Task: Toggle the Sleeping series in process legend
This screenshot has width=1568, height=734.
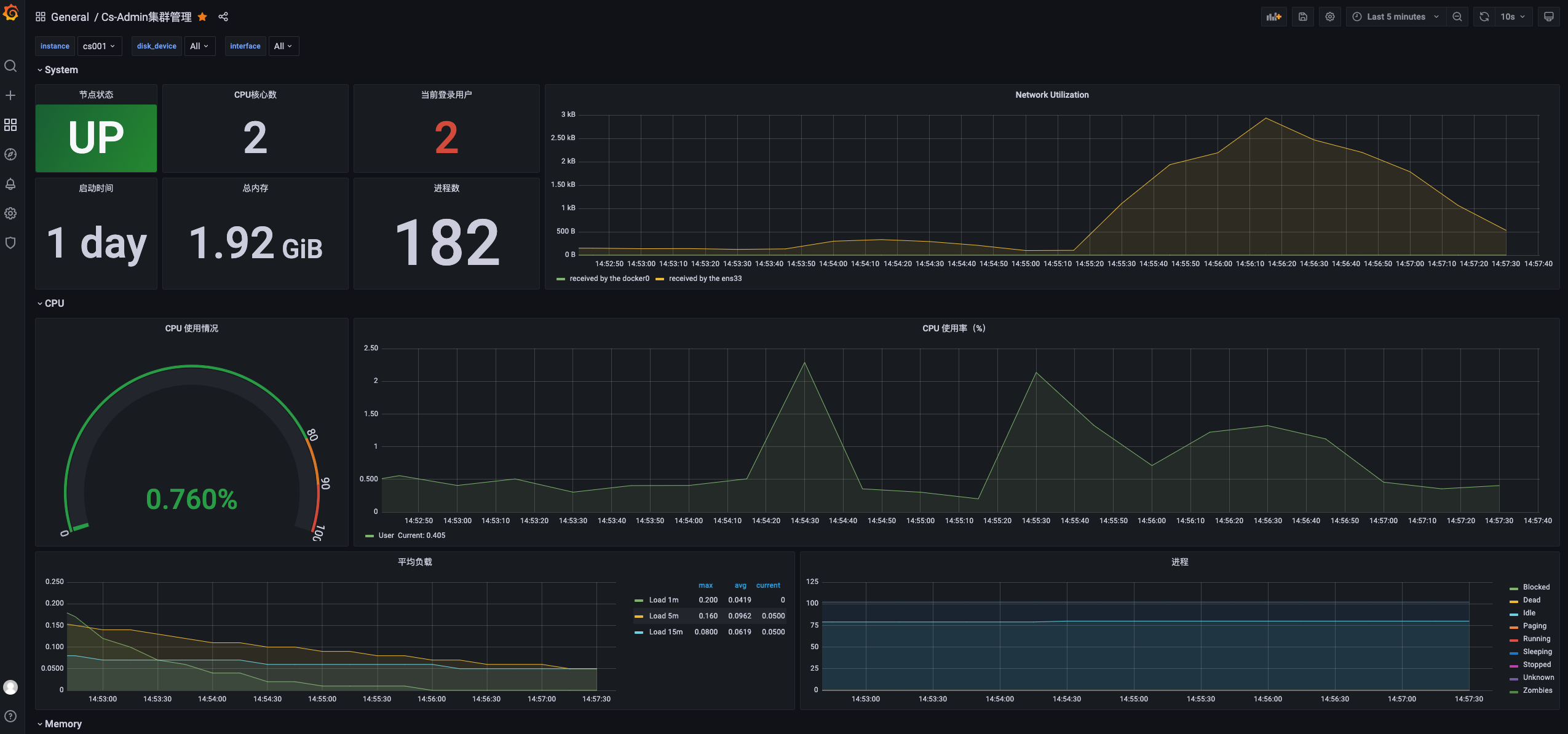Action: point(1537,652)
